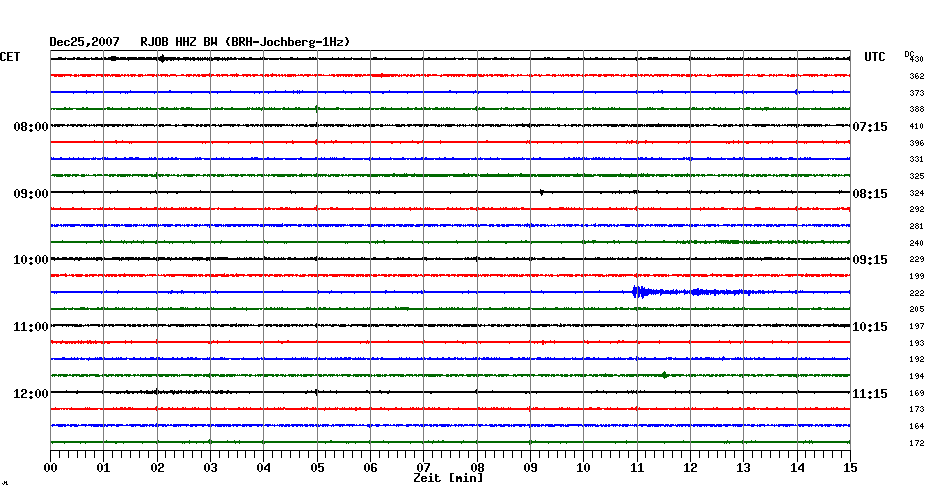Select the DC offset value "192"

[x=917, y=359]
